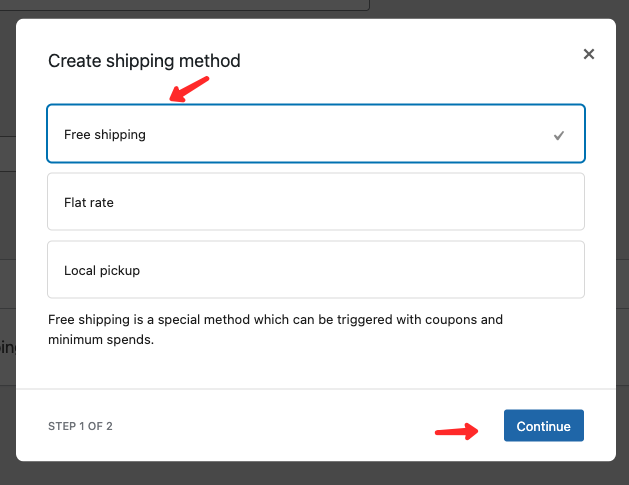Image resolution: width=629 pixels, height=485 pixels.
Task: Click the Free shipping description paragraph
Action: pos(275,329)
